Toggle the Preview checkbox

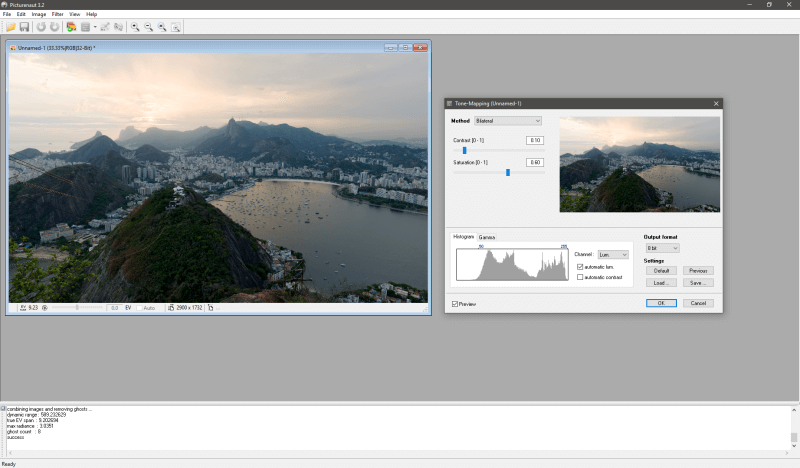point(455,304)
